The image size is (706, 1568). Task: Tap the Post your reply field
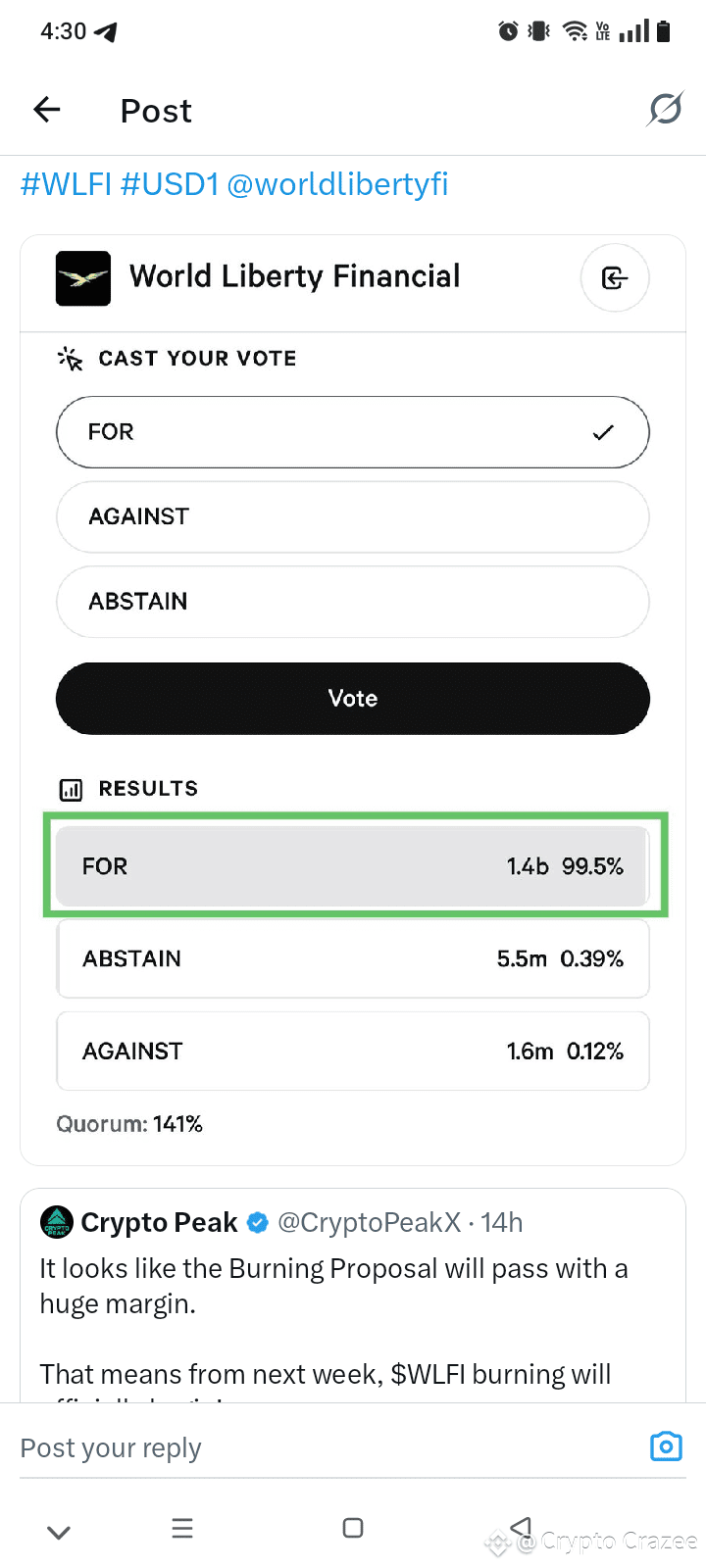tap(324, 1447)
